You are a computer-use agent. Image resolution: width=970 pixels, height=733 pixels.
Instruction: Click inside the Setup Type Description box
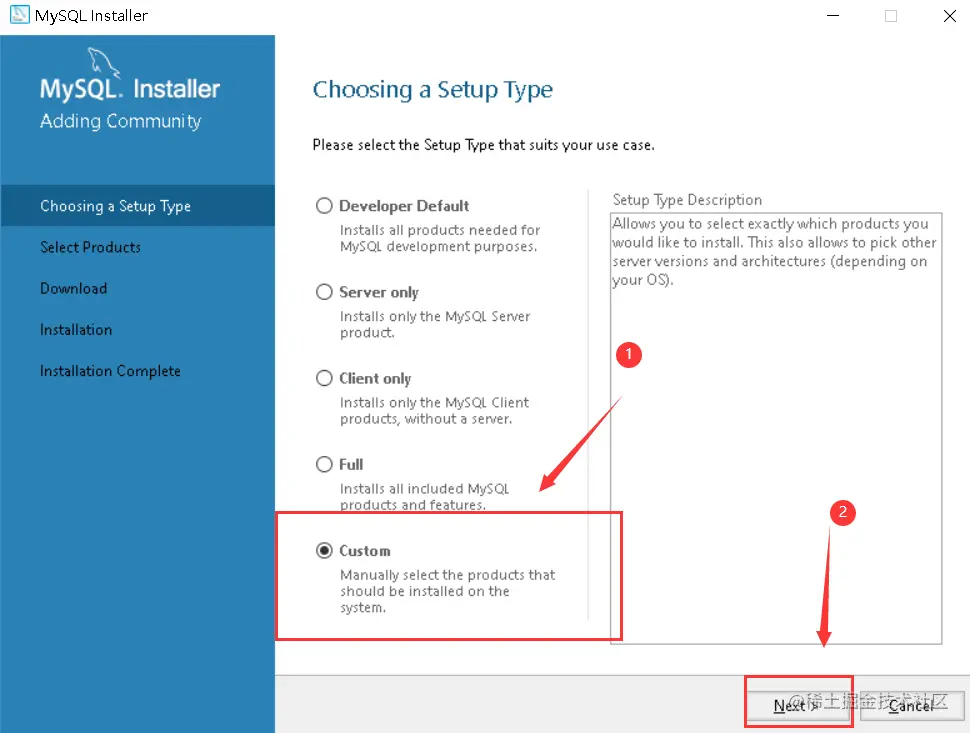776,428
